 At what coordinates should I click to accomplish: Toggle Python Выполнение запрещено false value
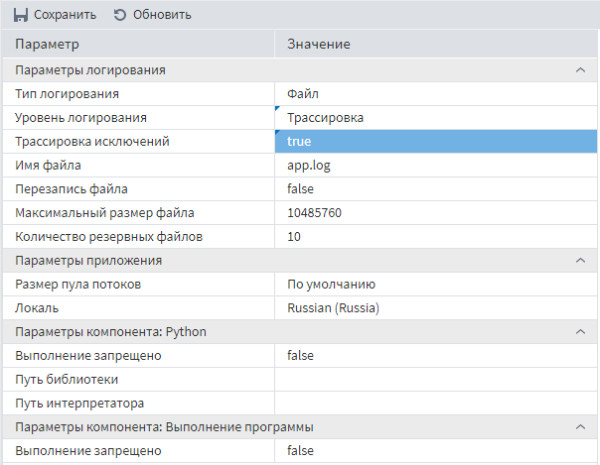click(436, 355)
